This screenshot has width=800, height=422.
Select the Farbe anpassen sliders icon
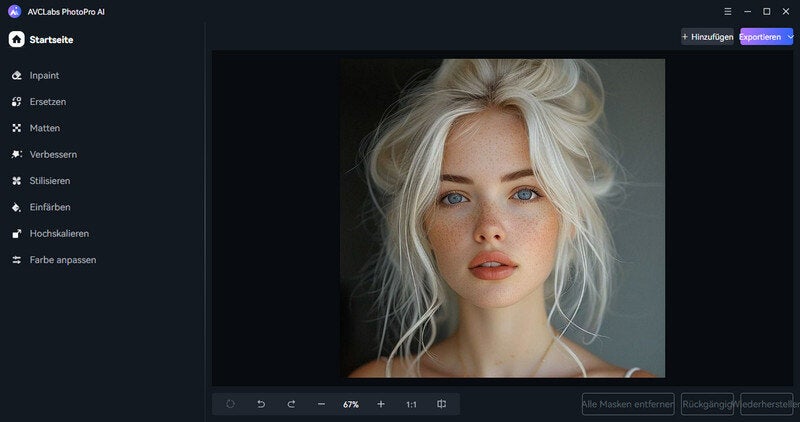coord(17,260)
